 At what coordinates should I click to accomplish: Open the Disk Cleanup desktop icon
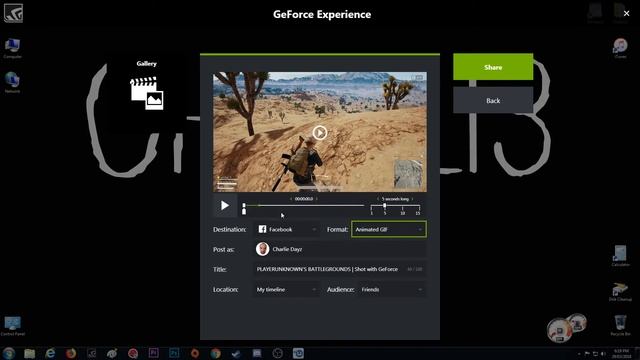point(620,291)
